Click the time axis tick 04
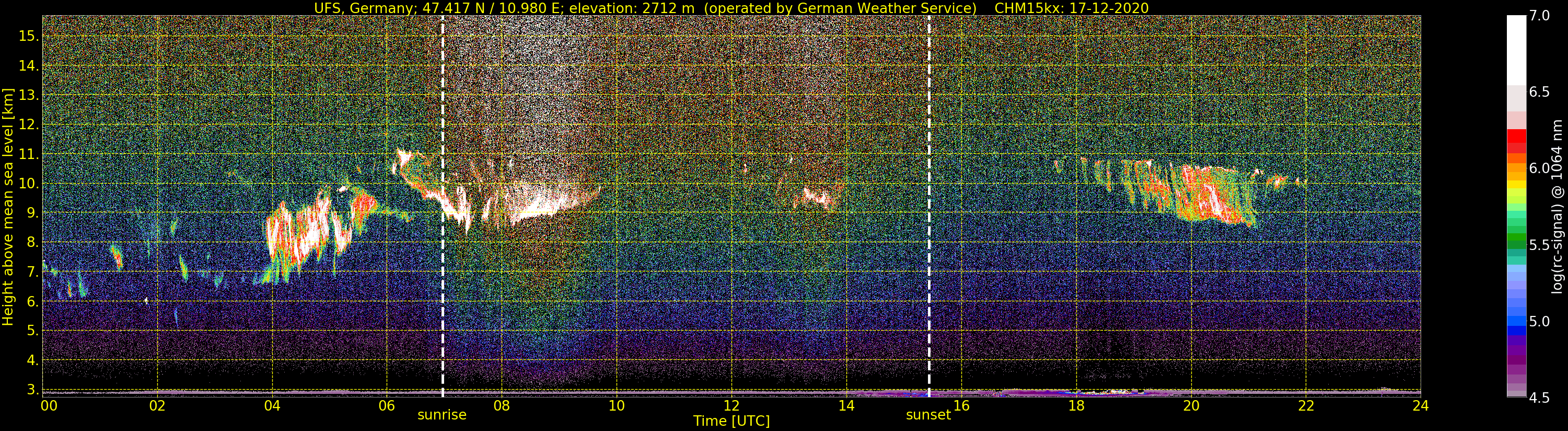Screen dimensions: 1568x431 [272, 405]
